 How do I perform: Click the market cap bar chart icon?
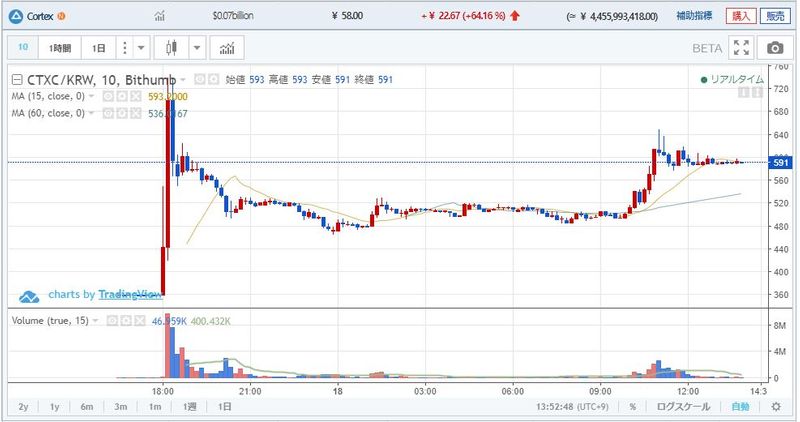[162, 16]
